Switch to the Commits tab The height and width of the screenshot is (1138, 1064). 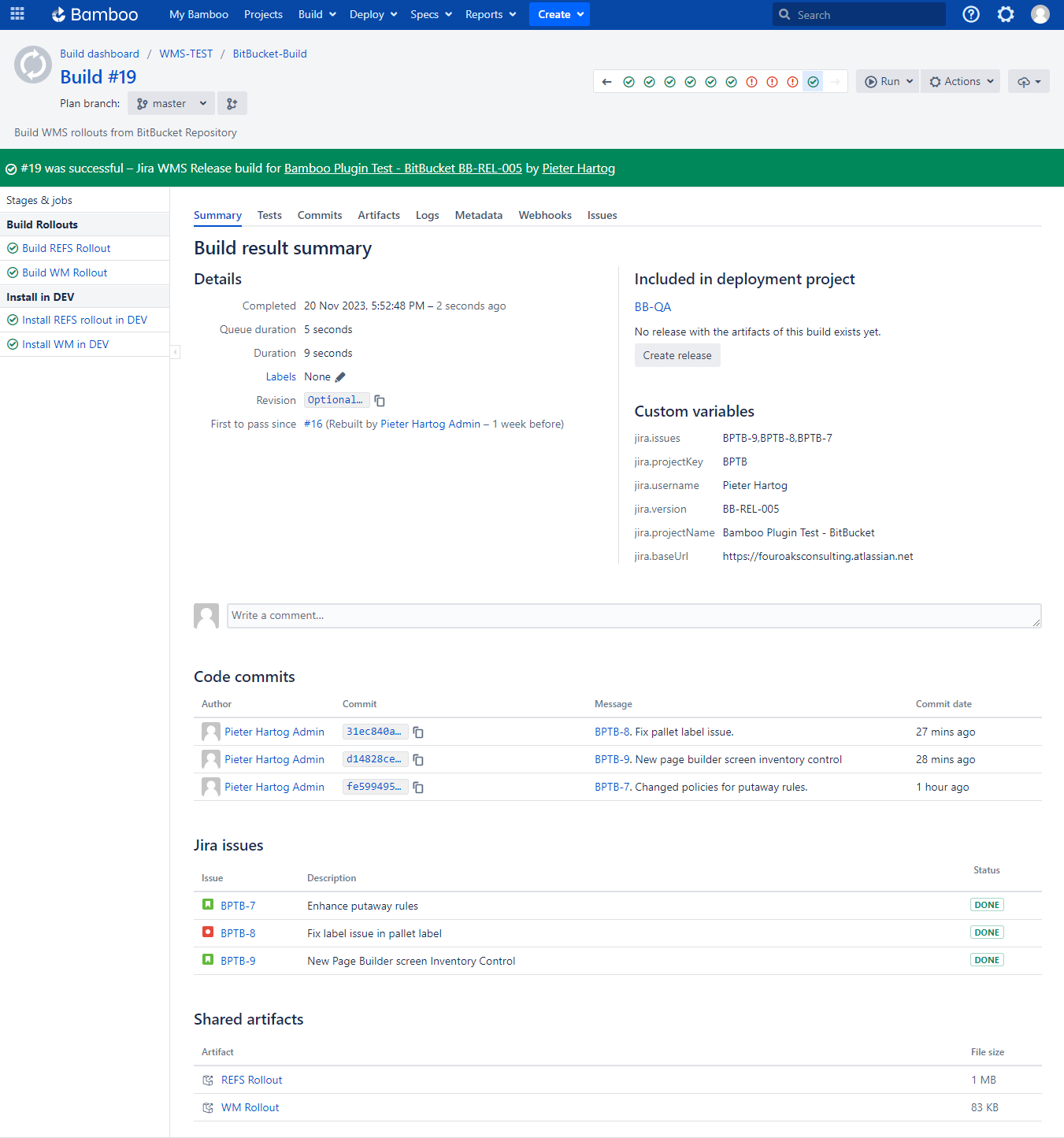point(320,215)
